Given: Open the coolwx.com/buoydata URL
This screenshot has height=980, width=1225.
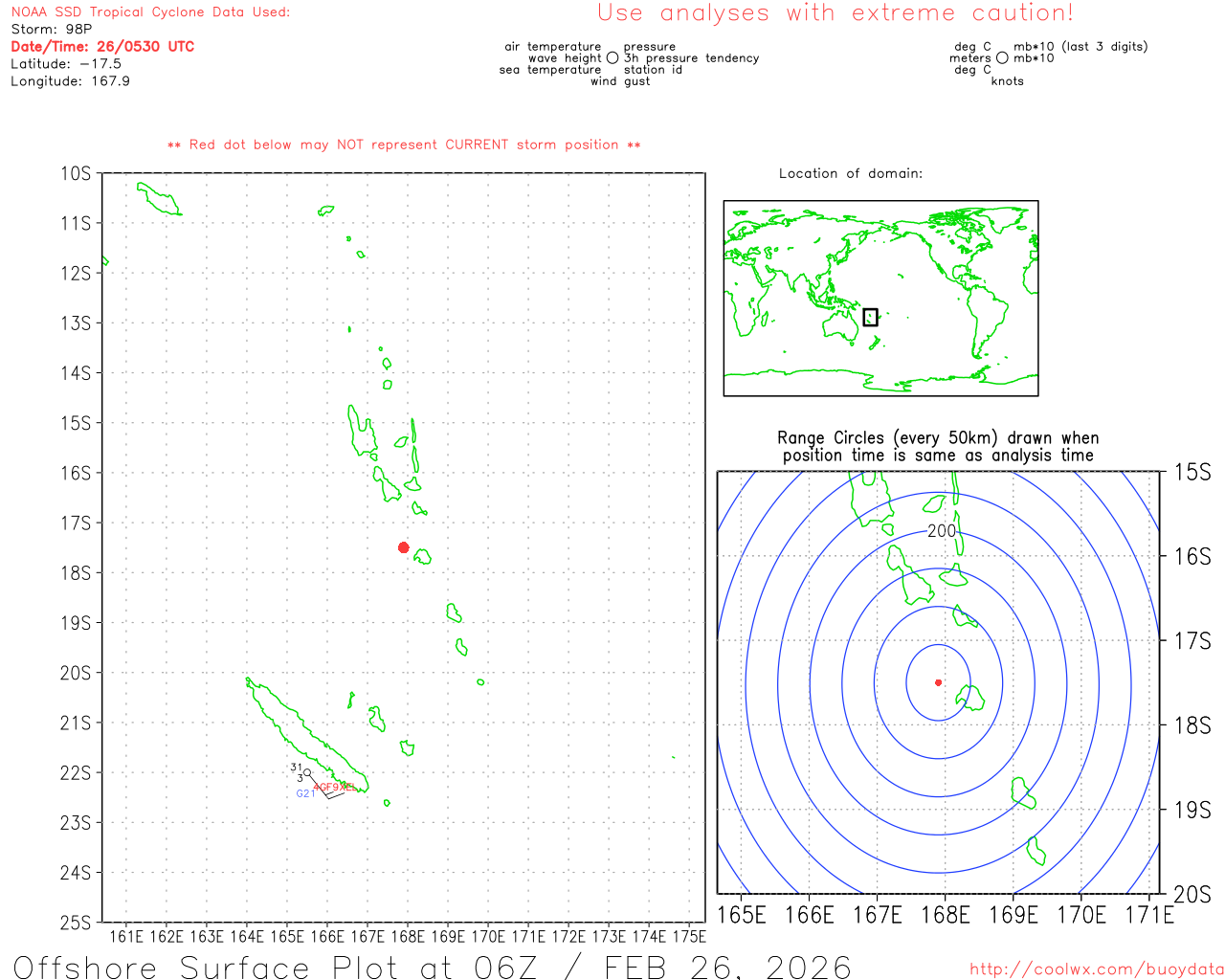Looking at the screenshot, I should pyautogui.click(x=1097, y=969).
